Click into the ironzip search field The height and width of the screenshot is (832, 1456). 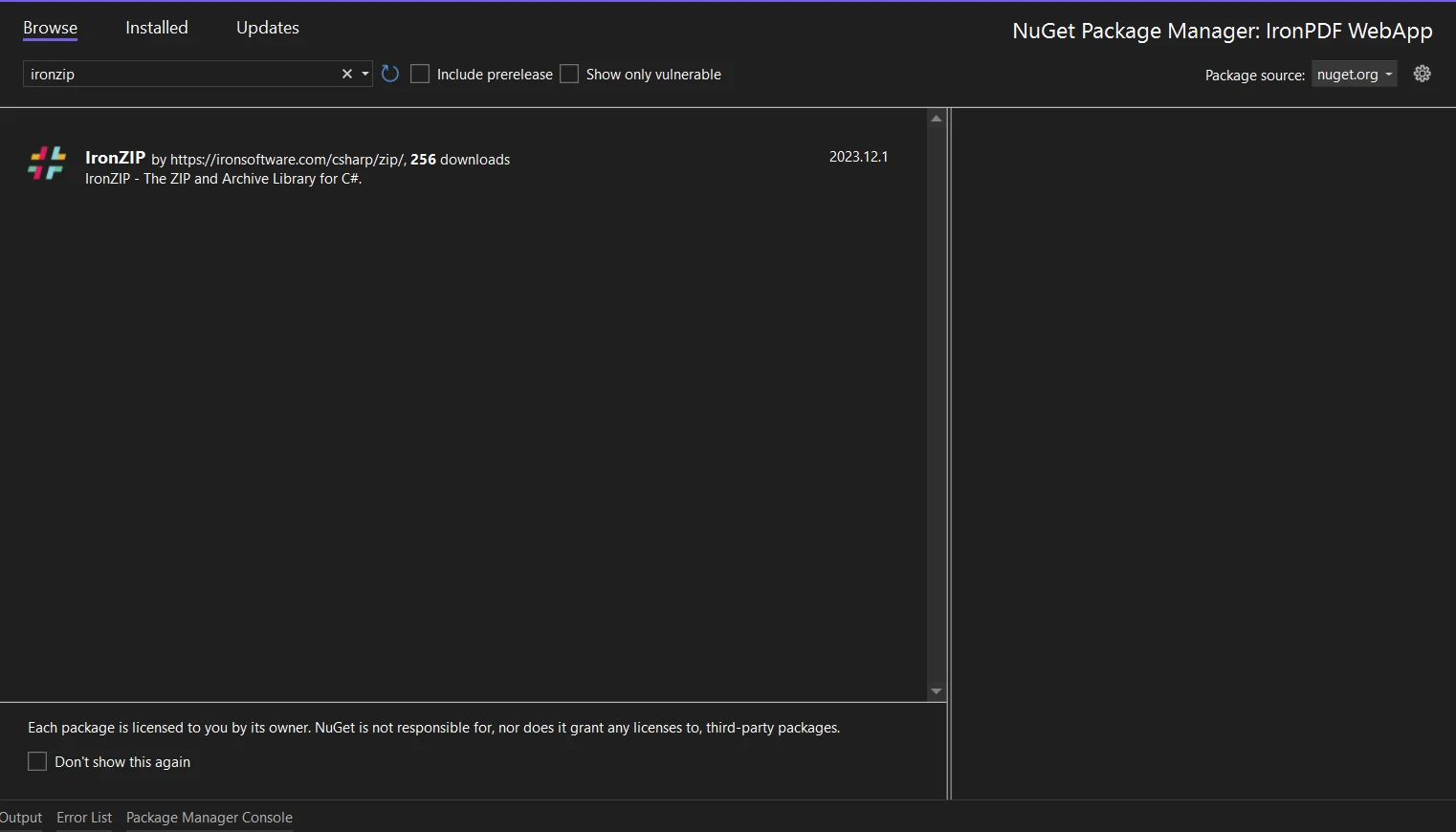point(182,74)
